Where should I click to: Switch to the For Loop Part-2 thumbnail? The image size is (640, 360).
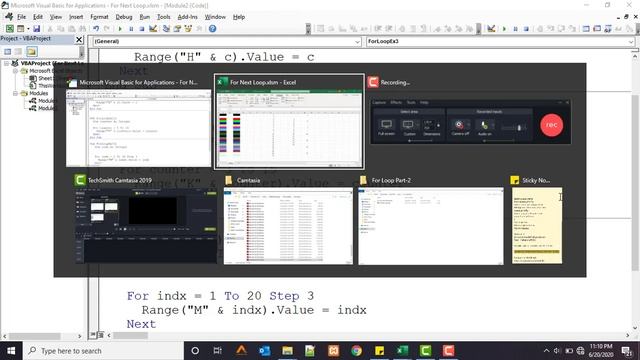[x=431, y=220]
